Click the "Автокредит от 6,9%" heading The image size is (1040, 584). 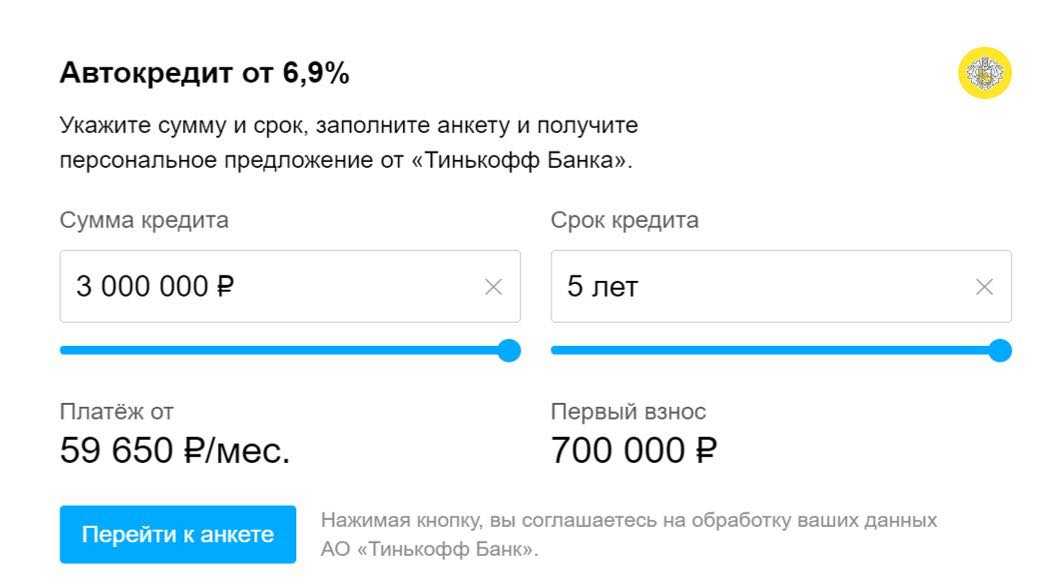(x=204, y=72)
